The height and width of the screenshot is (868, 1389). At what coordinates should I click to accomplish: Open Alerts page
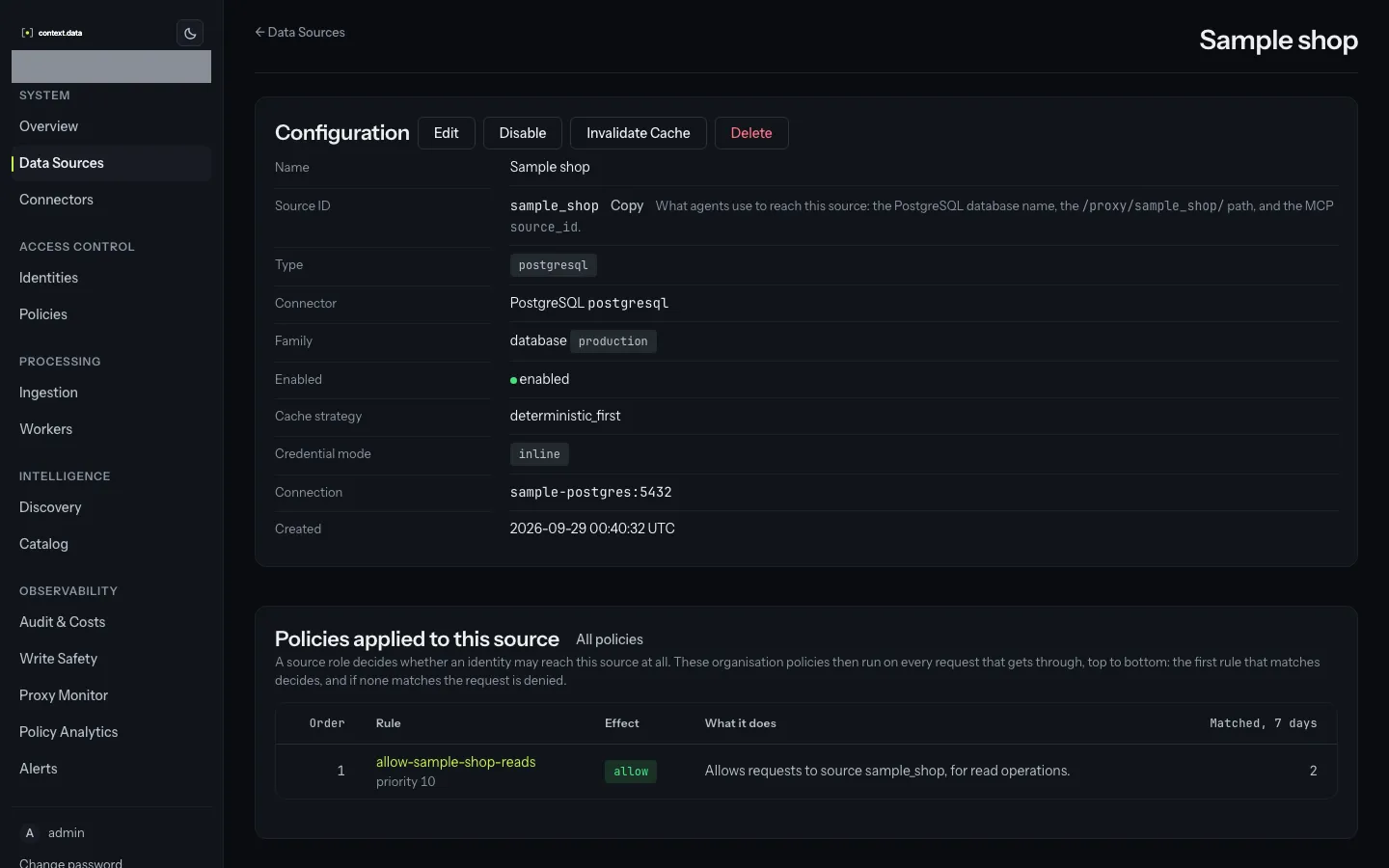coord(111,769)
